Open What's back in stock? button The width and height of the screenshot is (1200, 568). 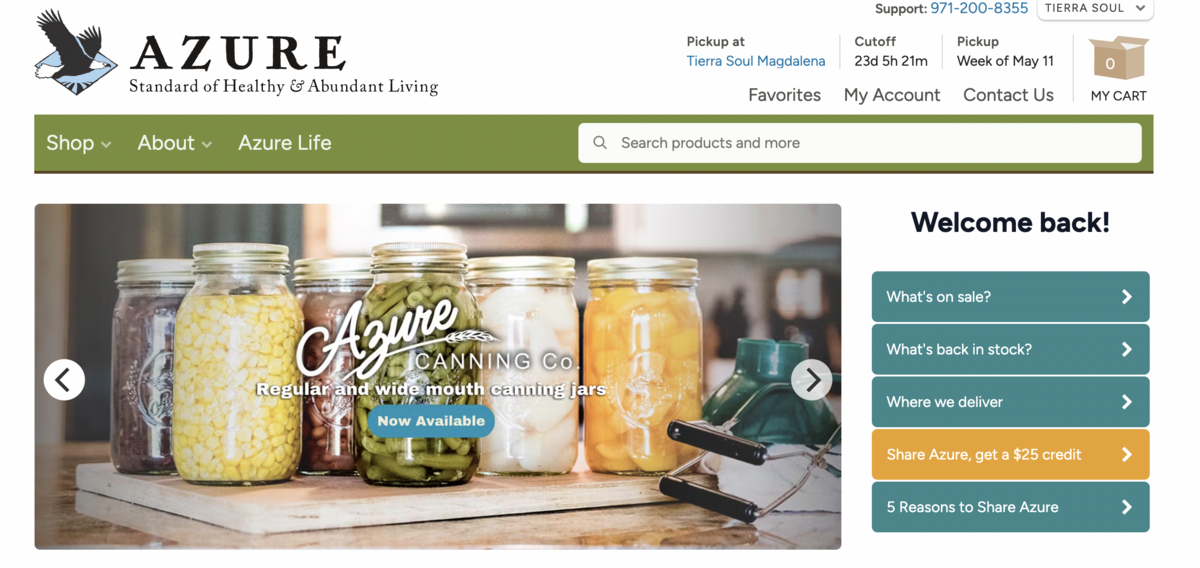pos(1010,350)
